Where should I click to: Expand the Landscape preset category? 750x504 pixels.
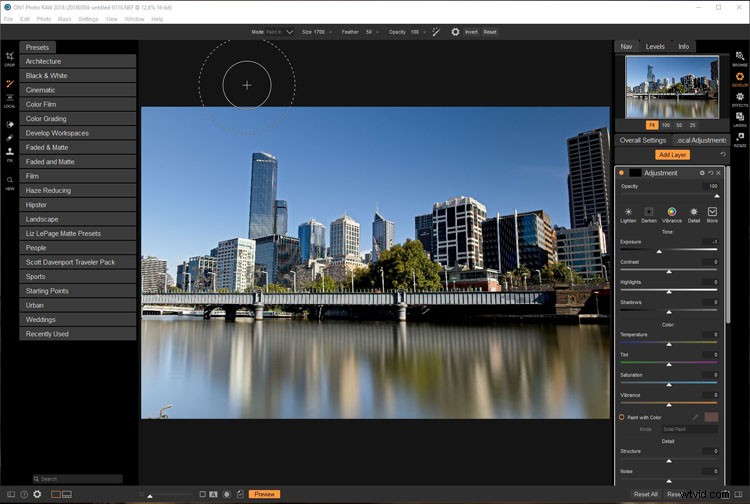(77, 219)
